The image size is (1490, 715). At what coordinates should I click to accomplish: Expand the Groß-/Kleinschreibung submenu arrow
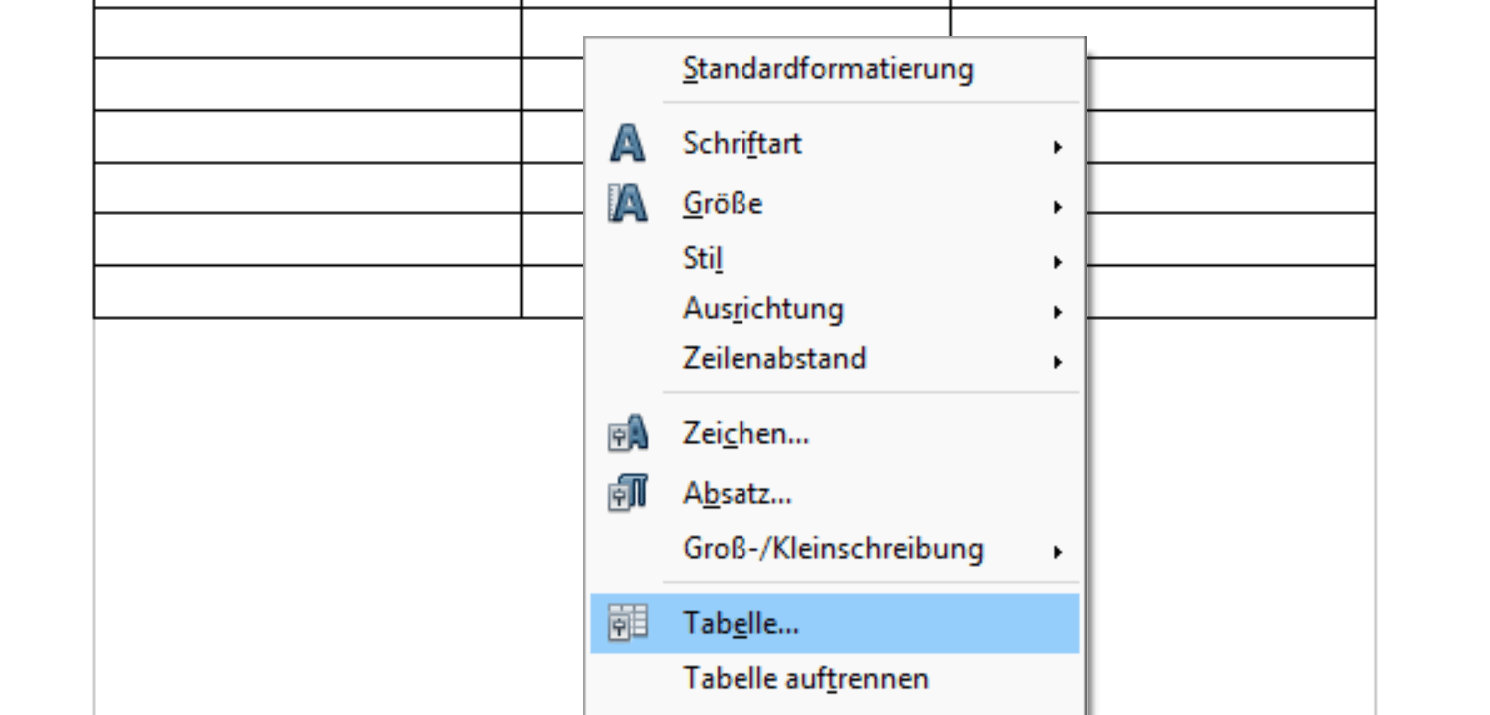tap(1057, 551)
